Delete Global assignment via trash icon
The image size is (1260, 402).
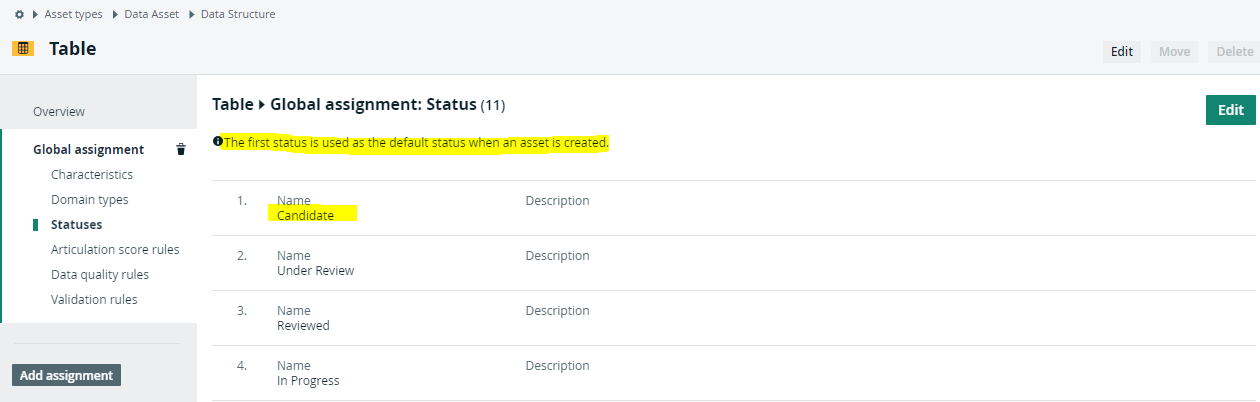coord(181,149)
